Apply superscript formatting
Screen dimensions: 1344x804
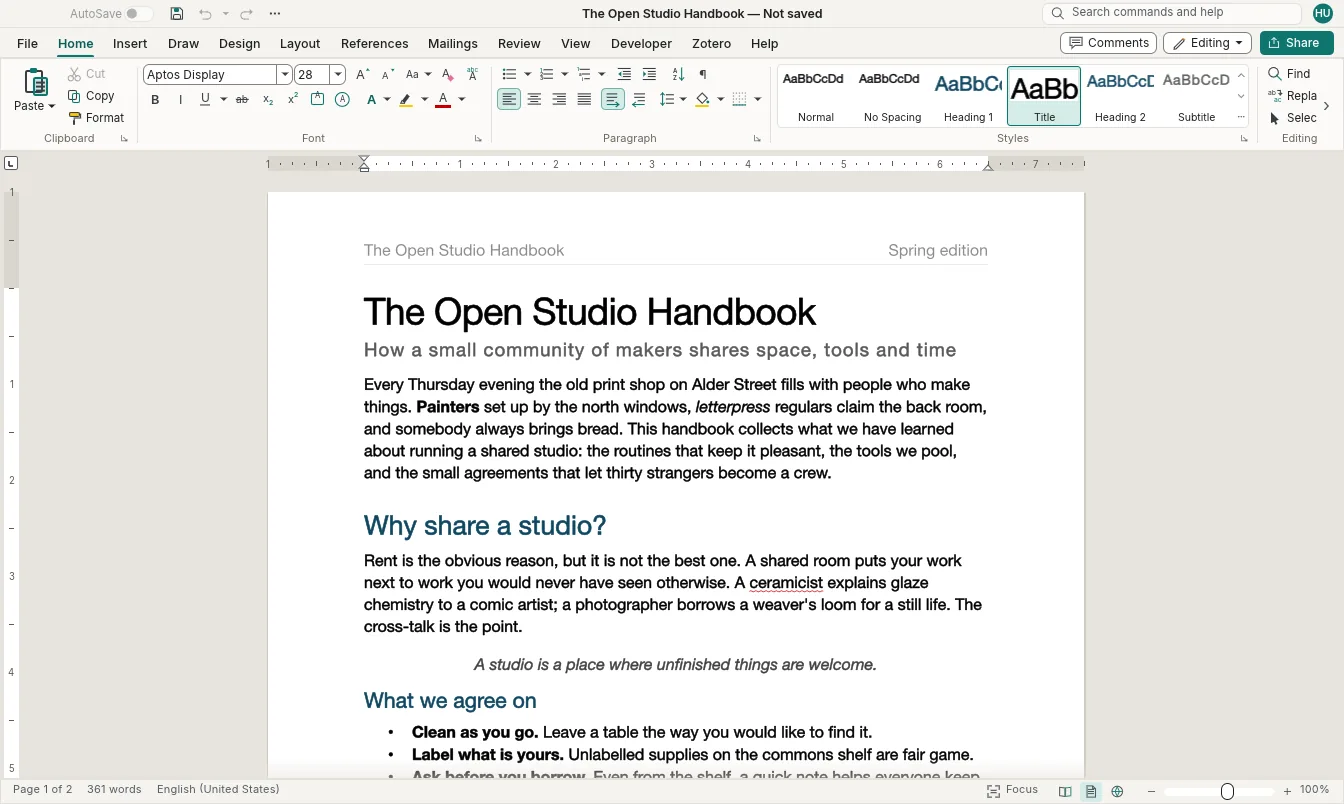[293, 99]
